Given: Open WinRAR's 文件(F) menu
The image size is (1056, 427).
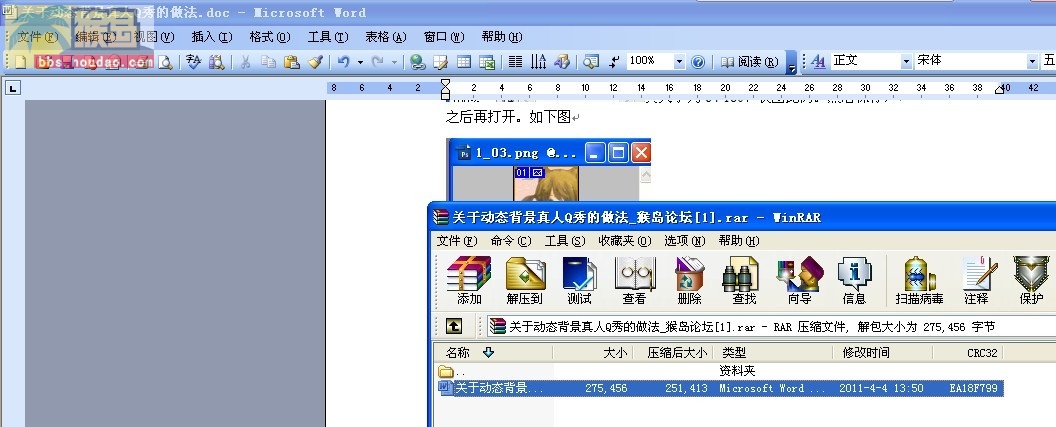Looking at the screenshot, I should [x=457, y=240].
